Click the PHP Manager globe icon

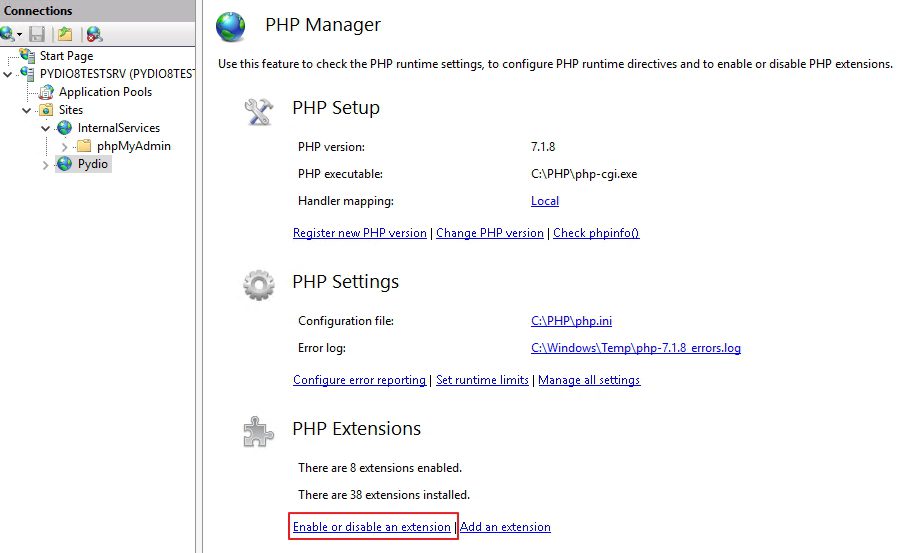231,27
